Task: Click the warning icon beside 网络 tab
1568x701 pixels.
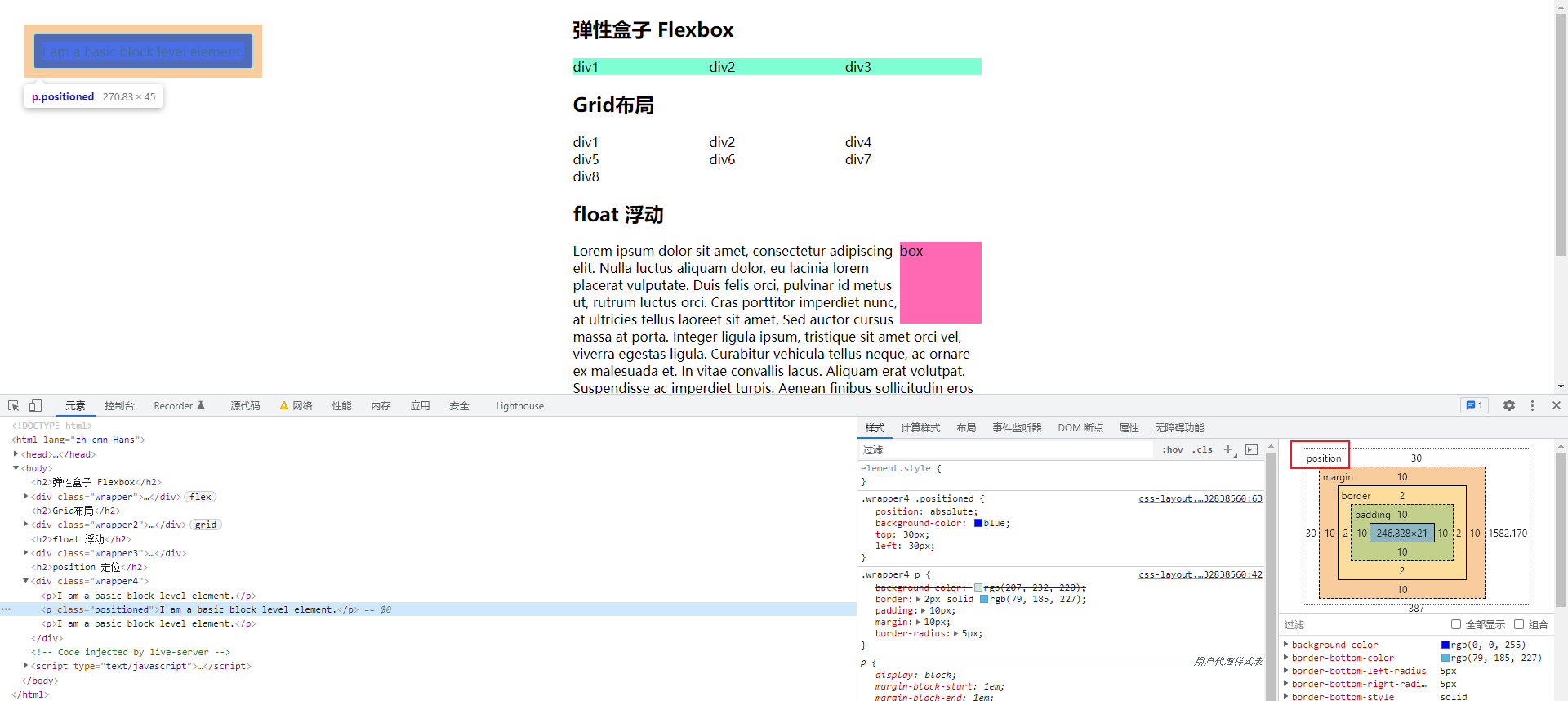Action: click(284, 405)
